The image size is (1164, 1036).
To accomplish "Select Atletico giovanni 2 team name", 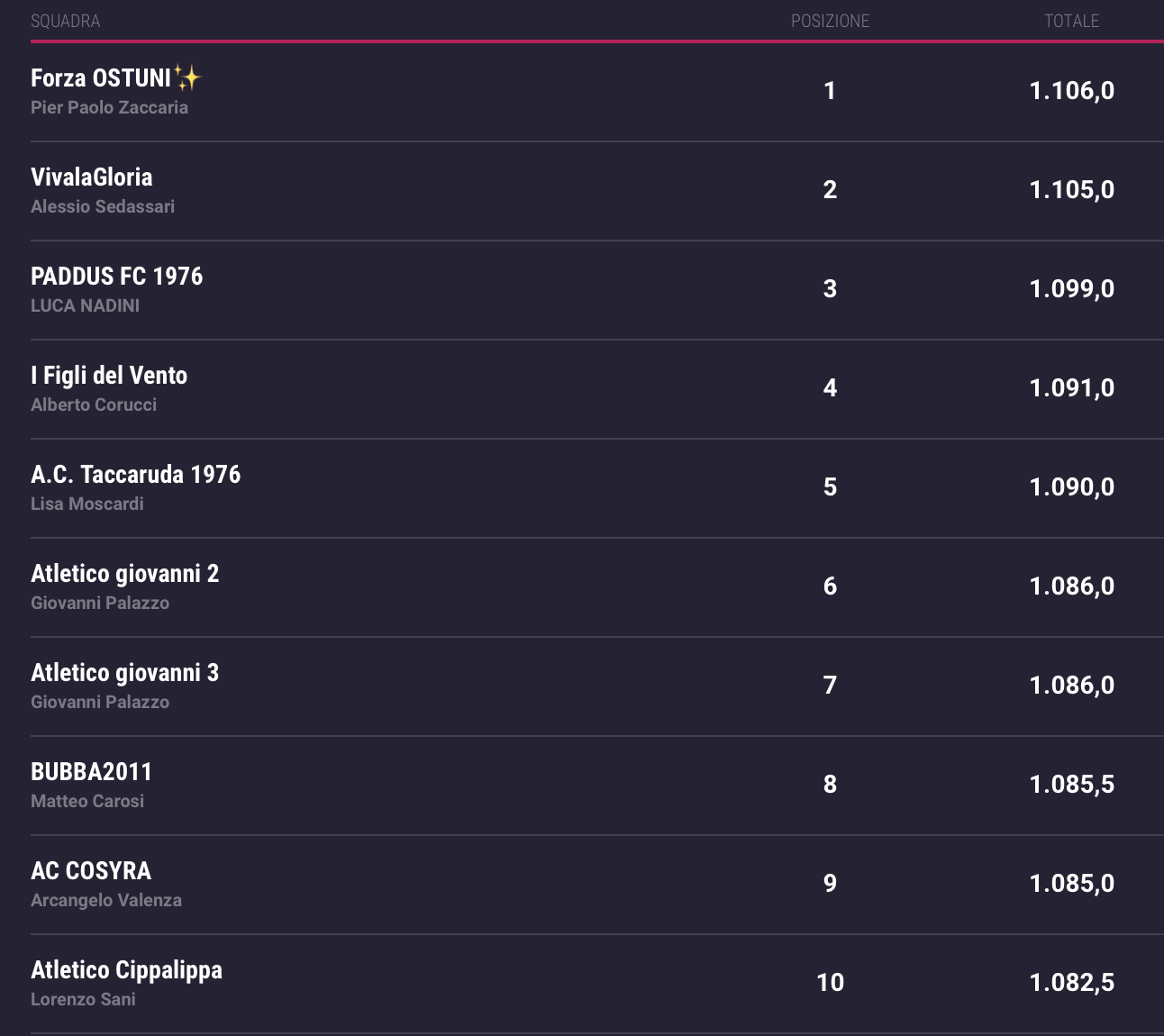I will point(124,574).
